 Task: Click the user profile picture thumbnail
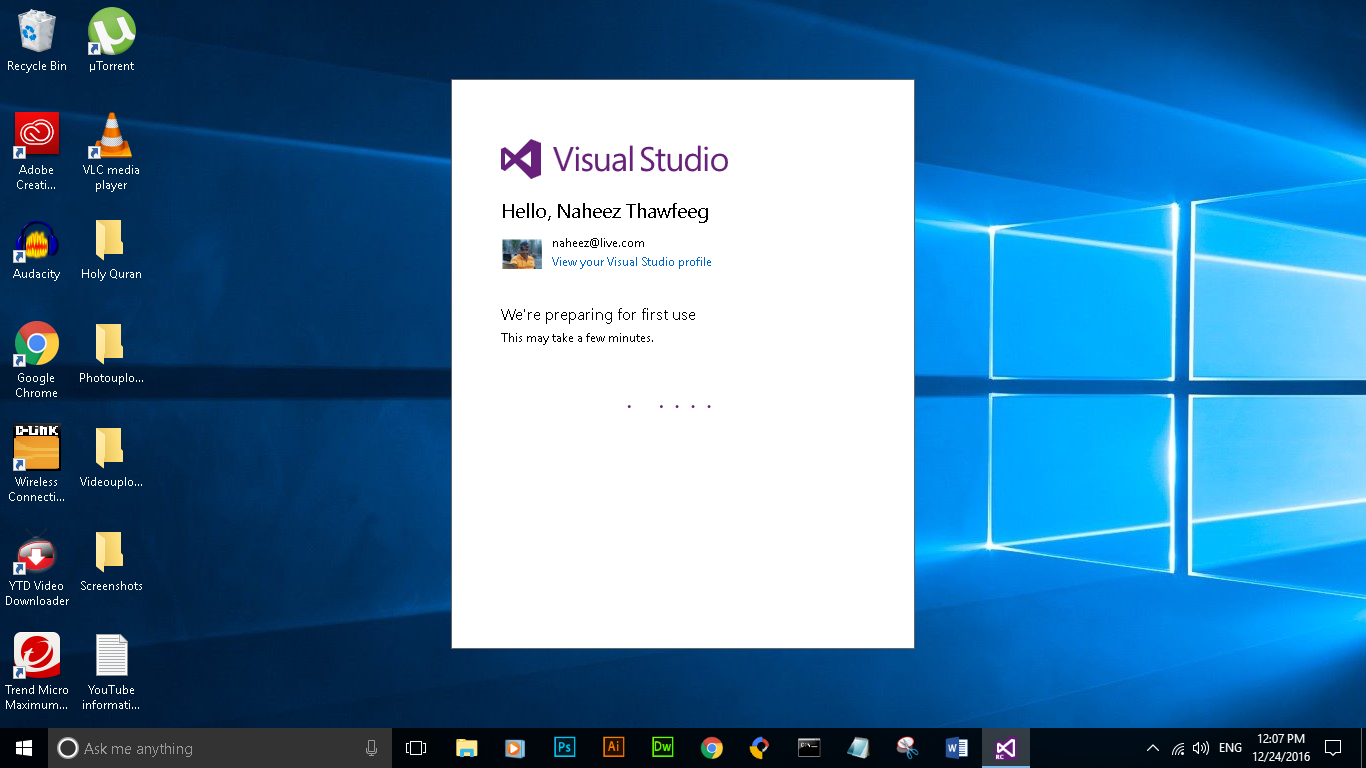pyautogui.click(x=522, y=254)
